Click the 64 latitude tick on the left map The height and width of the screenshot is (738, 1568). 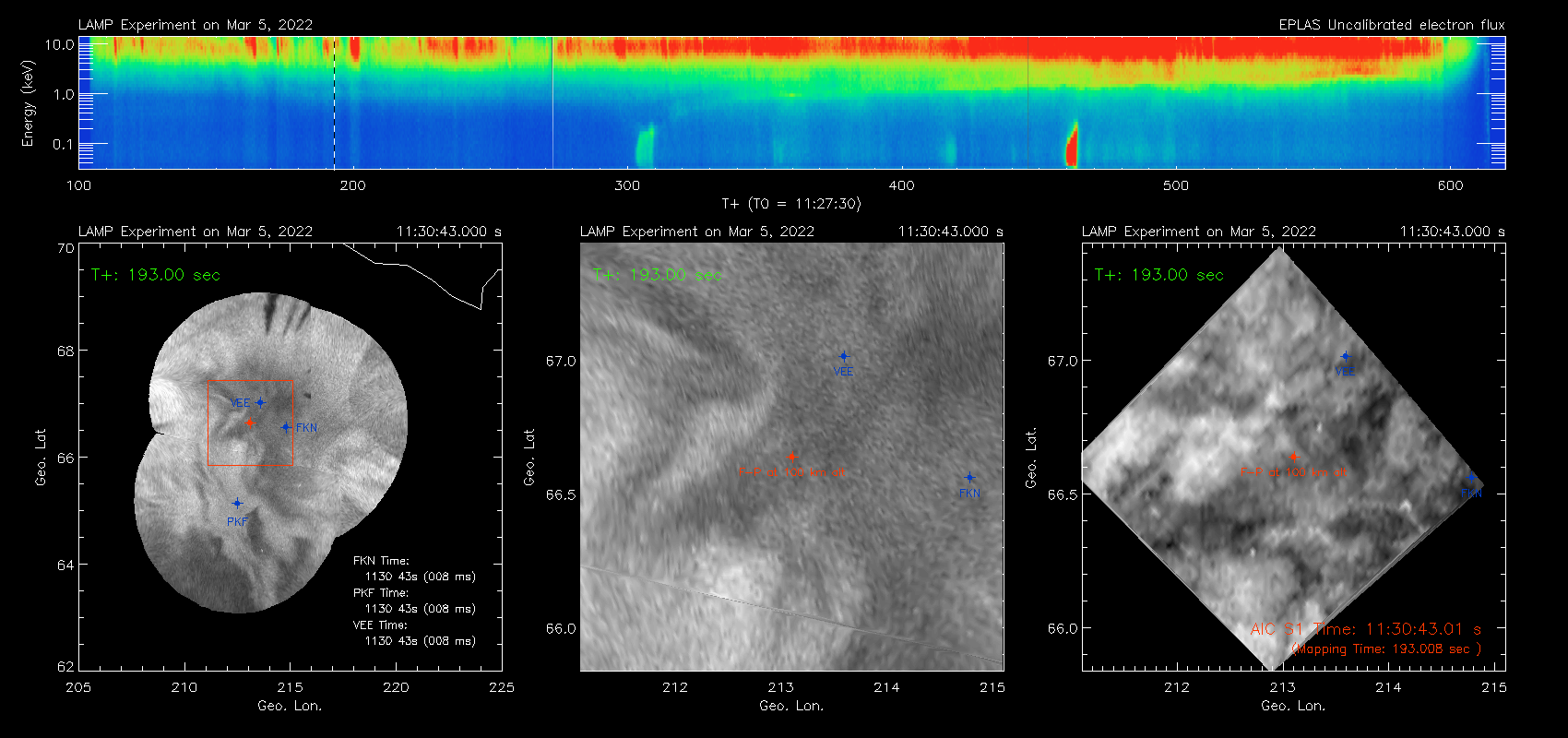pyautogui.click(x=65, y=565)
